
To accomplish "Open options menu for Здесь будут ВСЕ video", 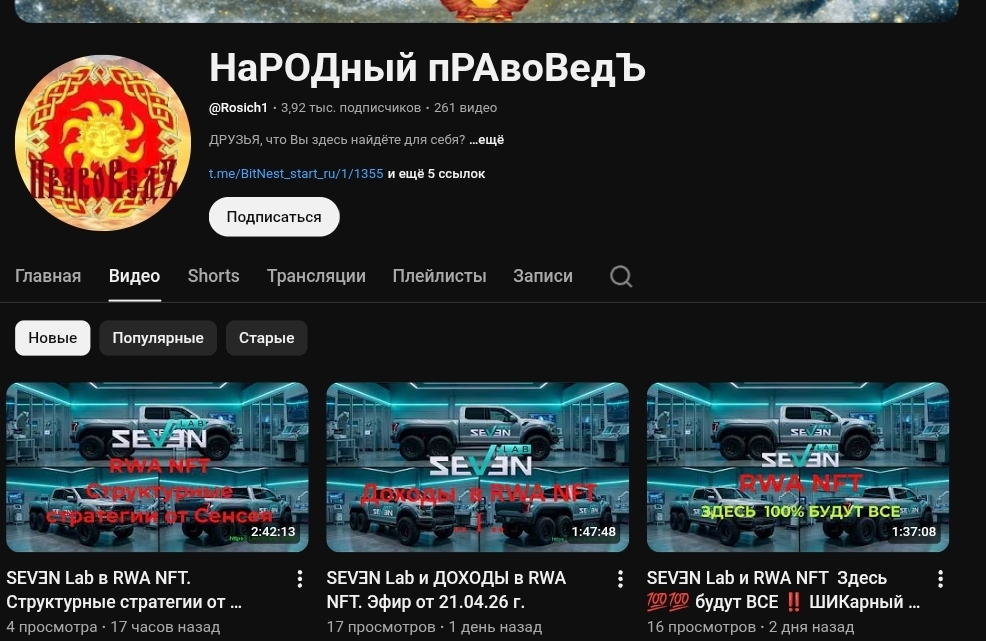I will point(940,579).
